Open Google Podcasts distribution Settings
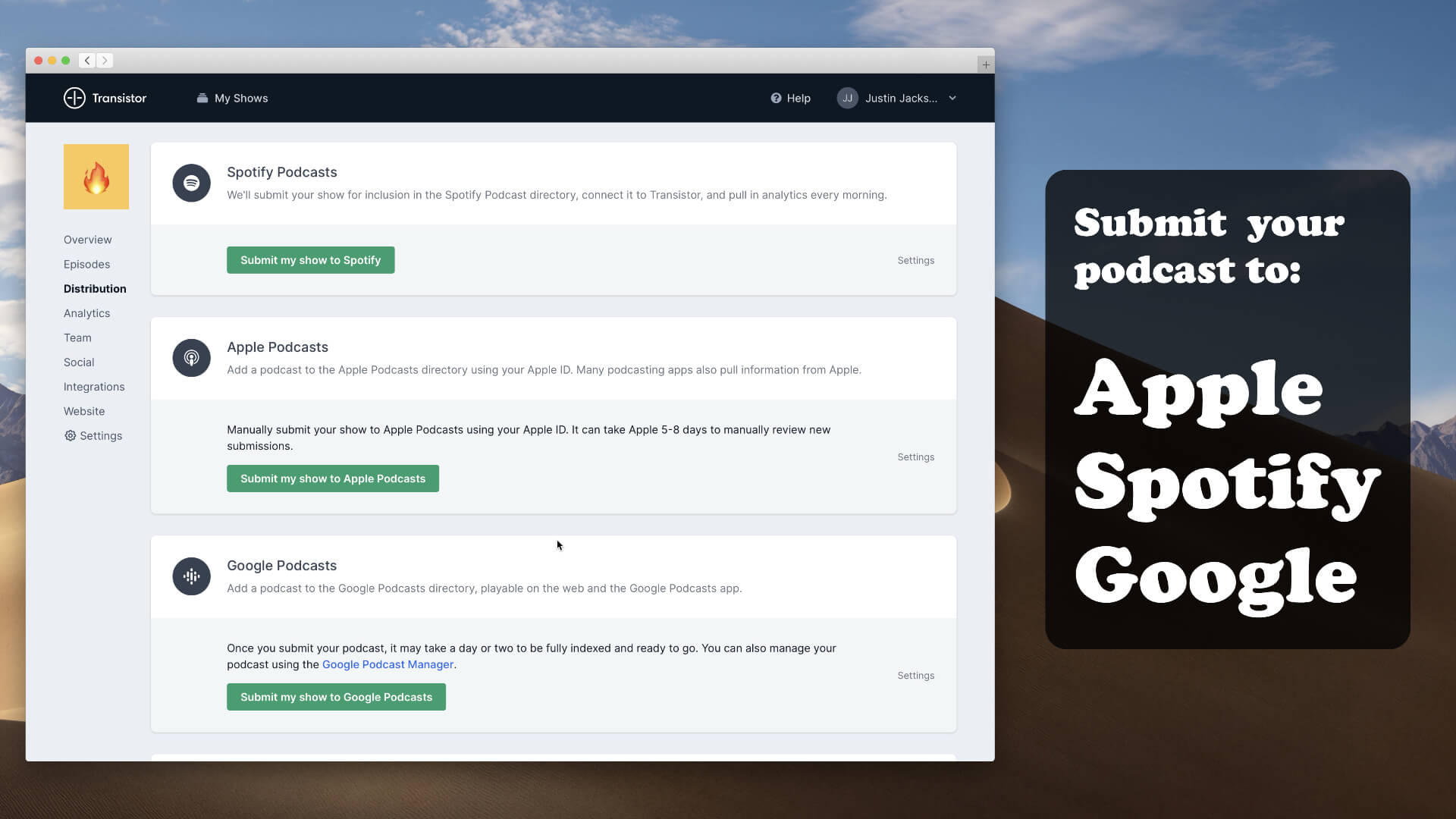The height and width of the screenshot is (819, 1456). pos(915,675)
